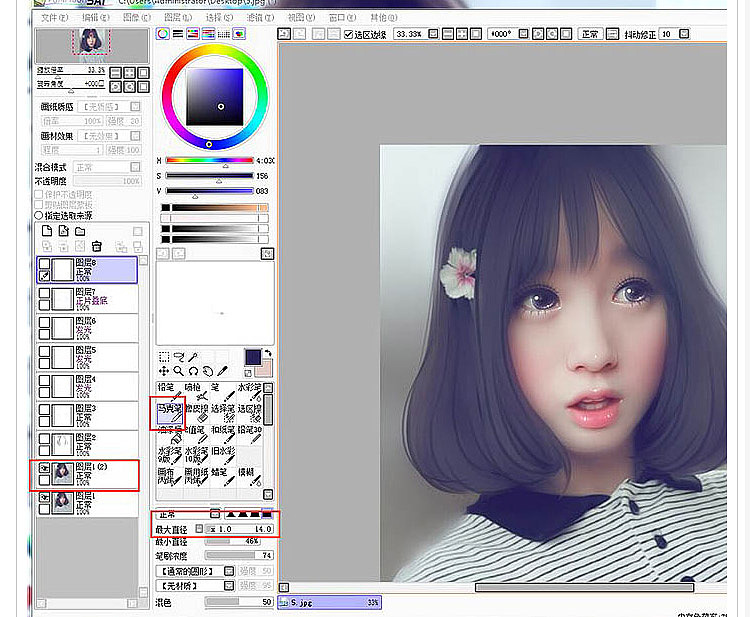Toggle the swatches panel icon
The width and height of the screenshot is (750, 617).
(x=223, y=34)
